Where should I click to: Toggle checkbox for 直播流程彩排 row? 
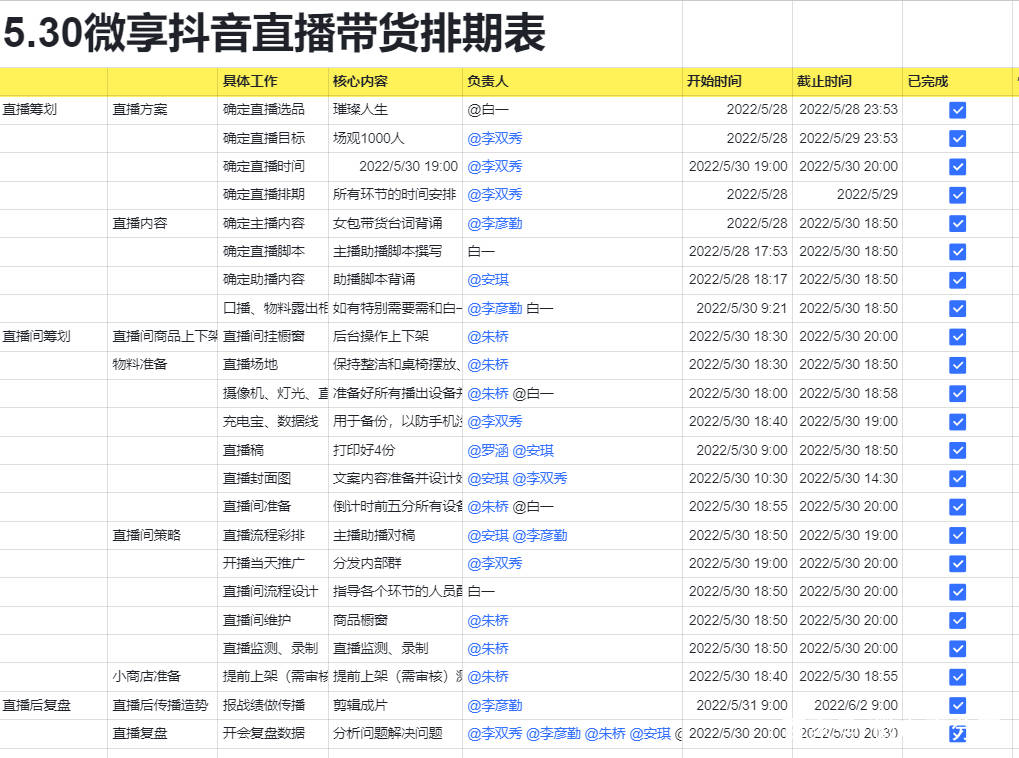point(957,536)
